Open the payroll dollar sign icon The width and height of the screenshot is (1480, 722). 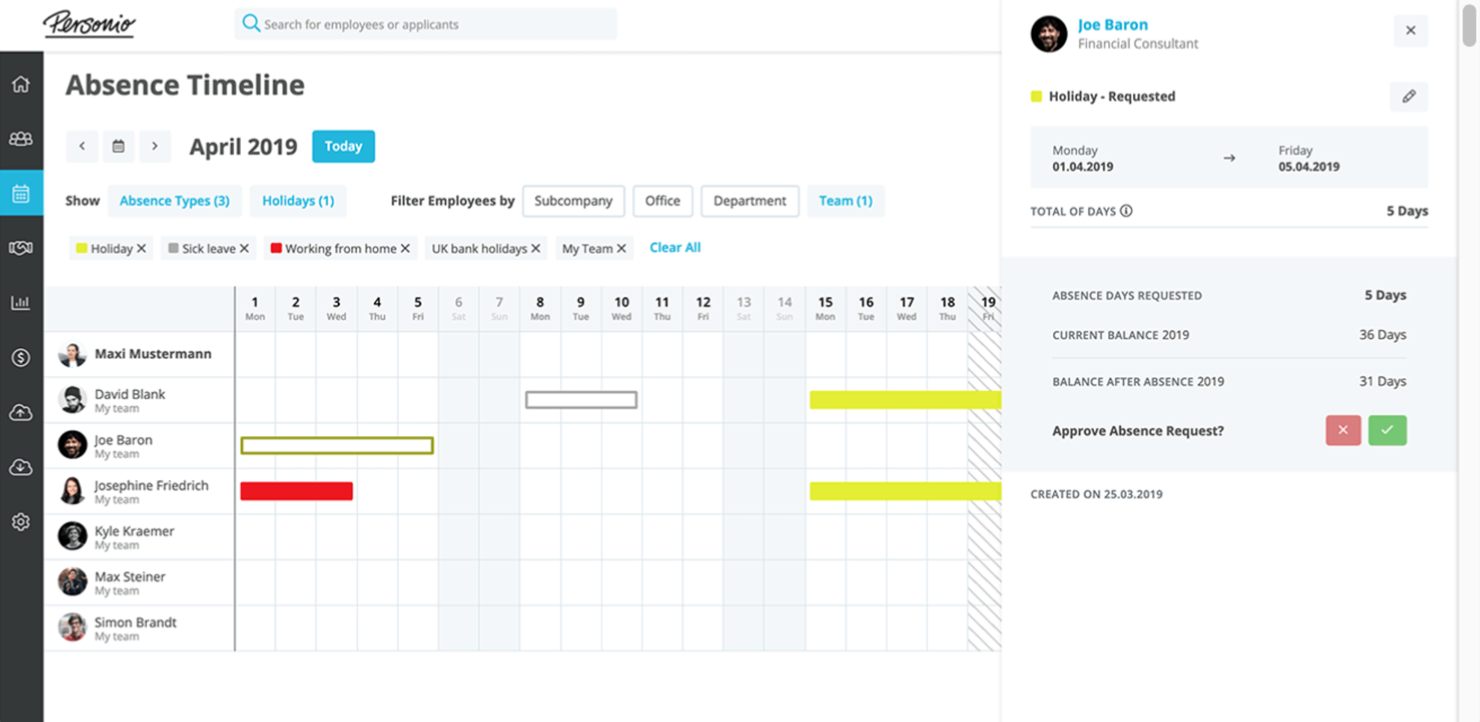pyautogui.click(x=21, y=358)
